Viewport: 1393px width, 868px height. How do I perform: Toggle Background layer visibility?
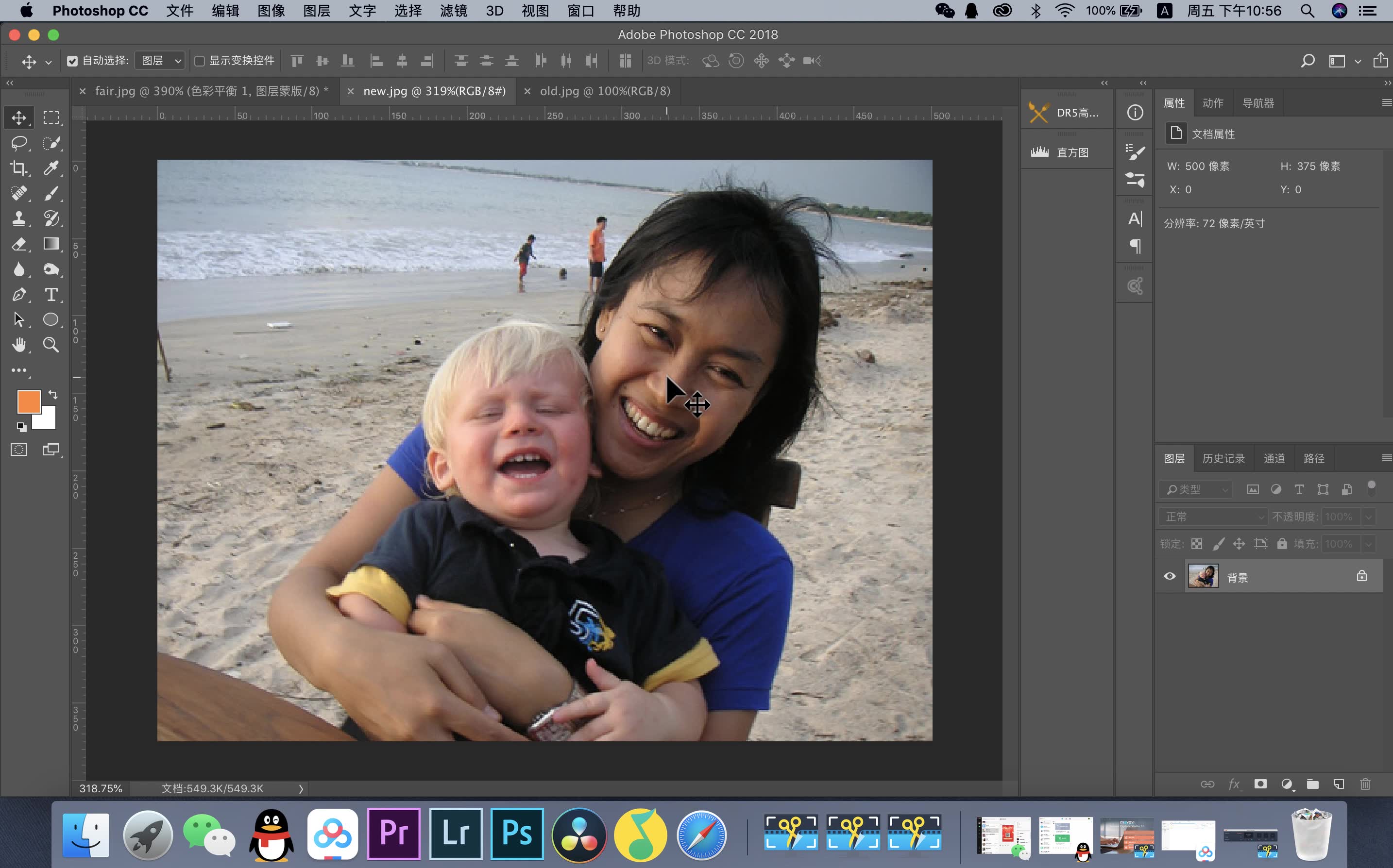pos(1170,577)
